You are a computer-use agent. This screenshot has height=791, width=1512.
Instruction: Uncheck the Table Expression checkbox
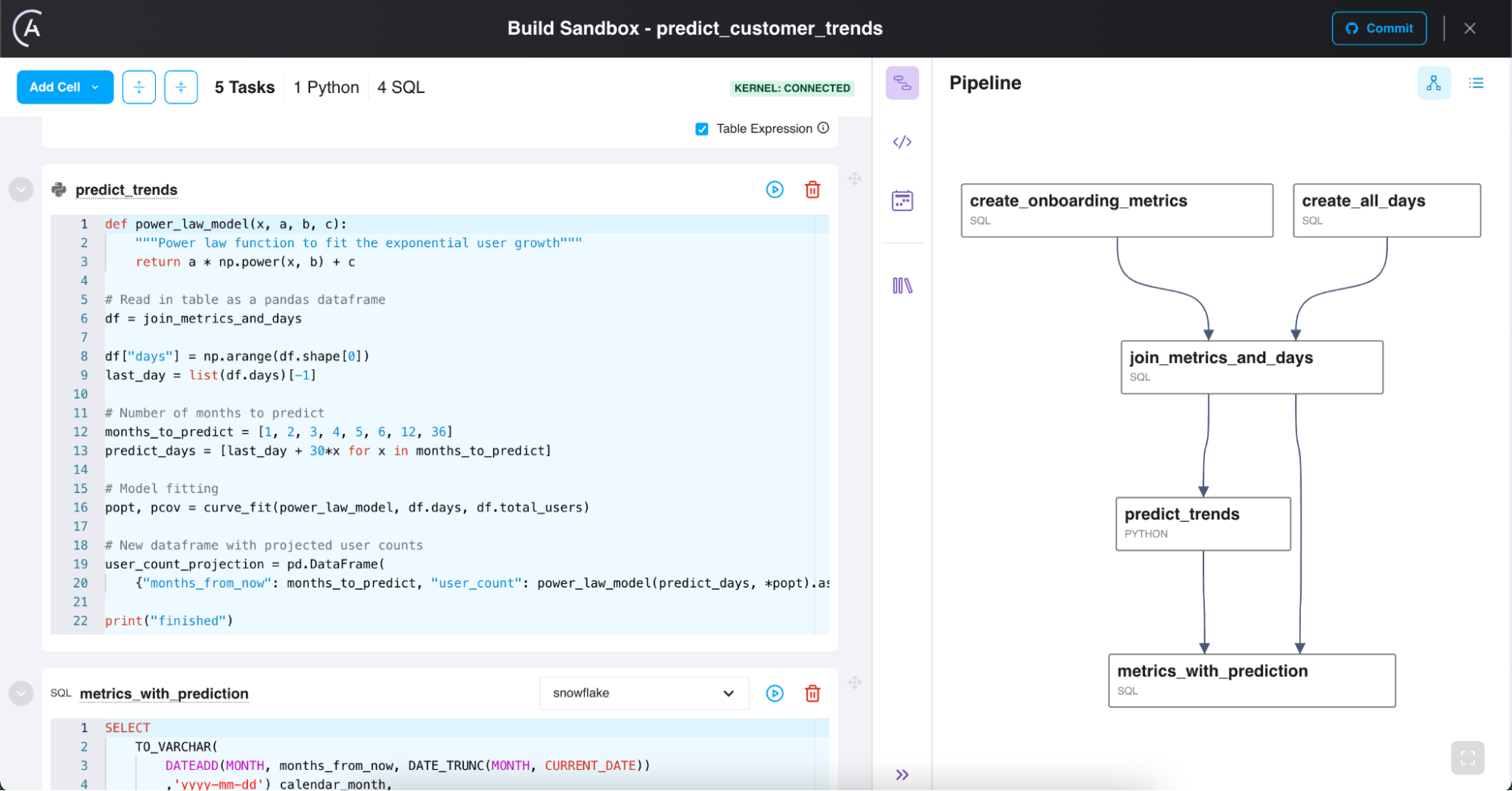pyautogui.click(x=702, y=129)
